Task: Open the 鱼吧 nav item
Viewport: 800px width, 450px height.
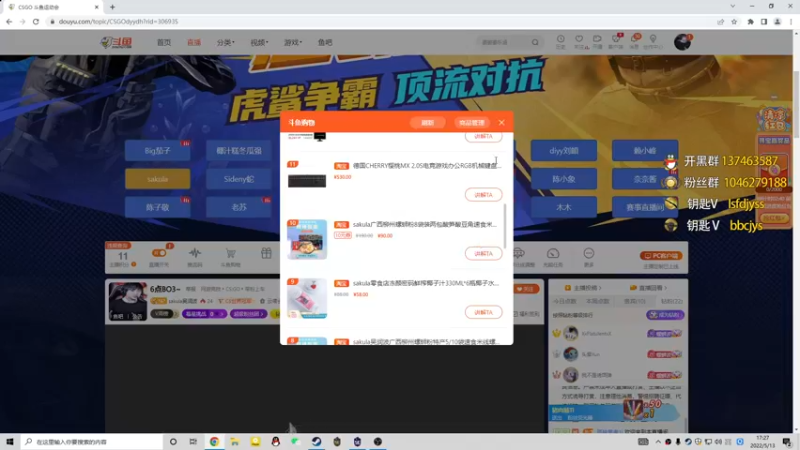Action: 325,42
